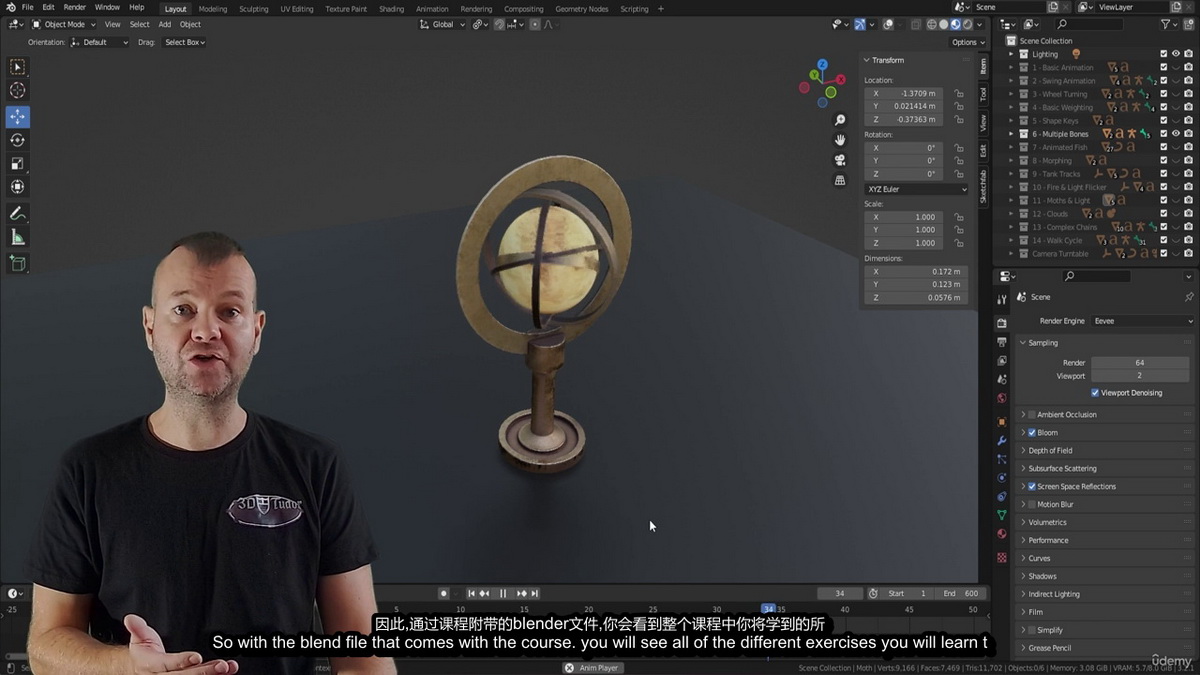Viewport: 1200px width, 675px height.
Task: Enable Ambient Occlusion checkbox
Action: coord(1032,415)
